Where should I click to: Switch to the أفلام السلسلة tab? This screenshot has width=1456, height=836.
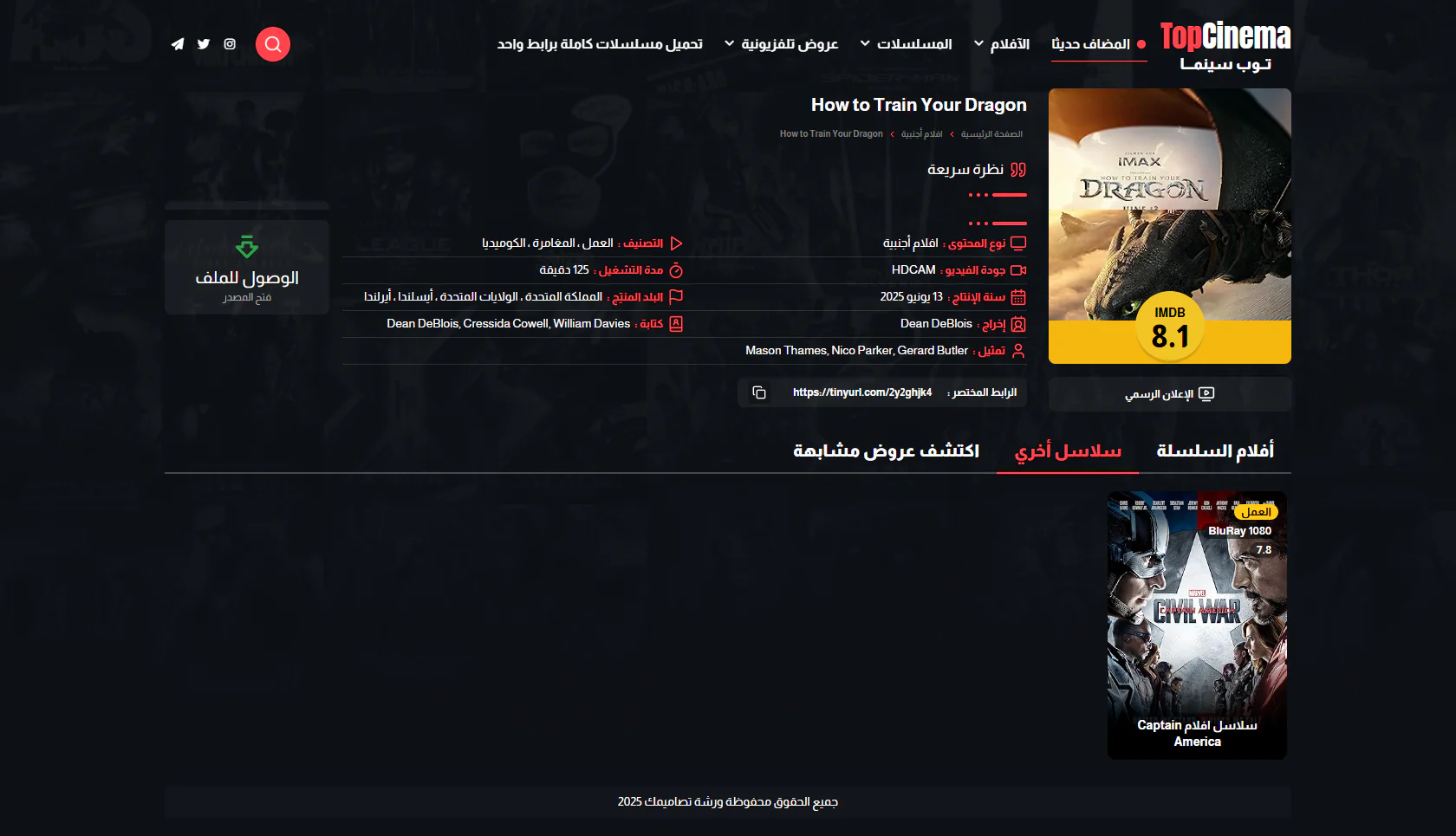pyautogui.click(x=1214, y=450)
